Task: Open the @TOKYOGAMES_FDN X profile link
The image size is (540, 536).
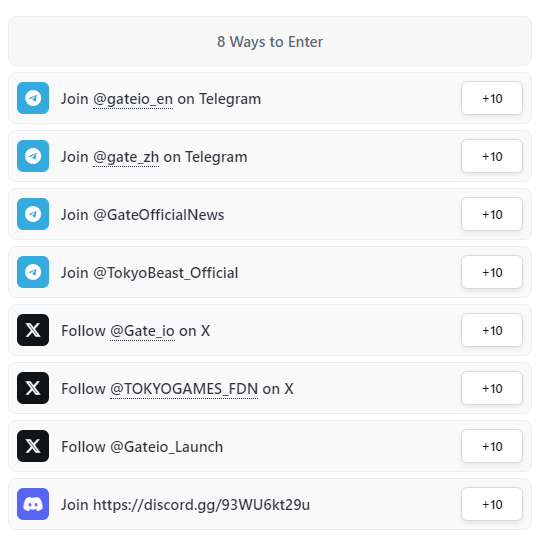Action: tap(184, 389)
